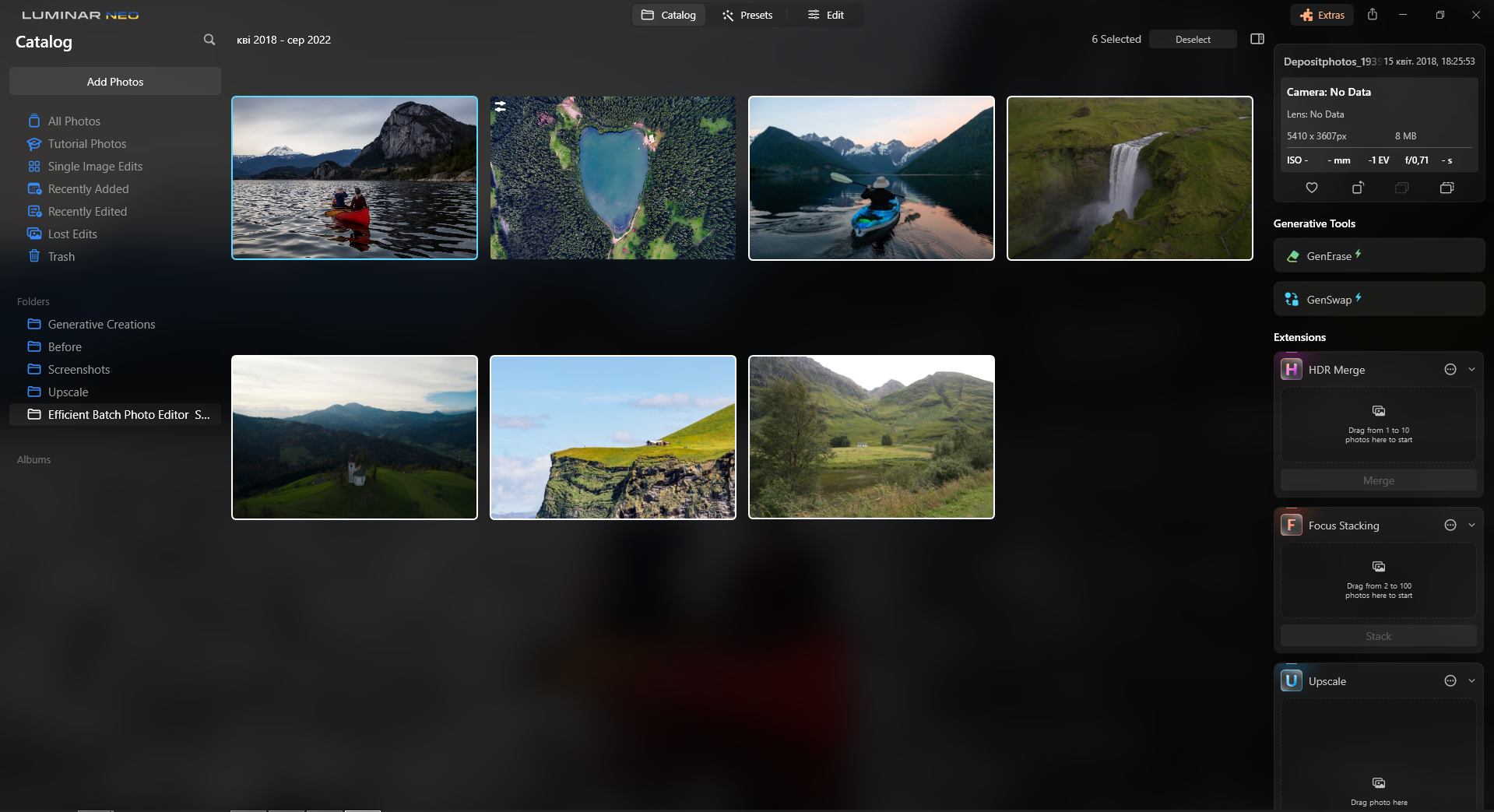Screen dimensions: 1494x812
Task: Collapse the HDR Merge extension panel
Action: (1471, 370)
